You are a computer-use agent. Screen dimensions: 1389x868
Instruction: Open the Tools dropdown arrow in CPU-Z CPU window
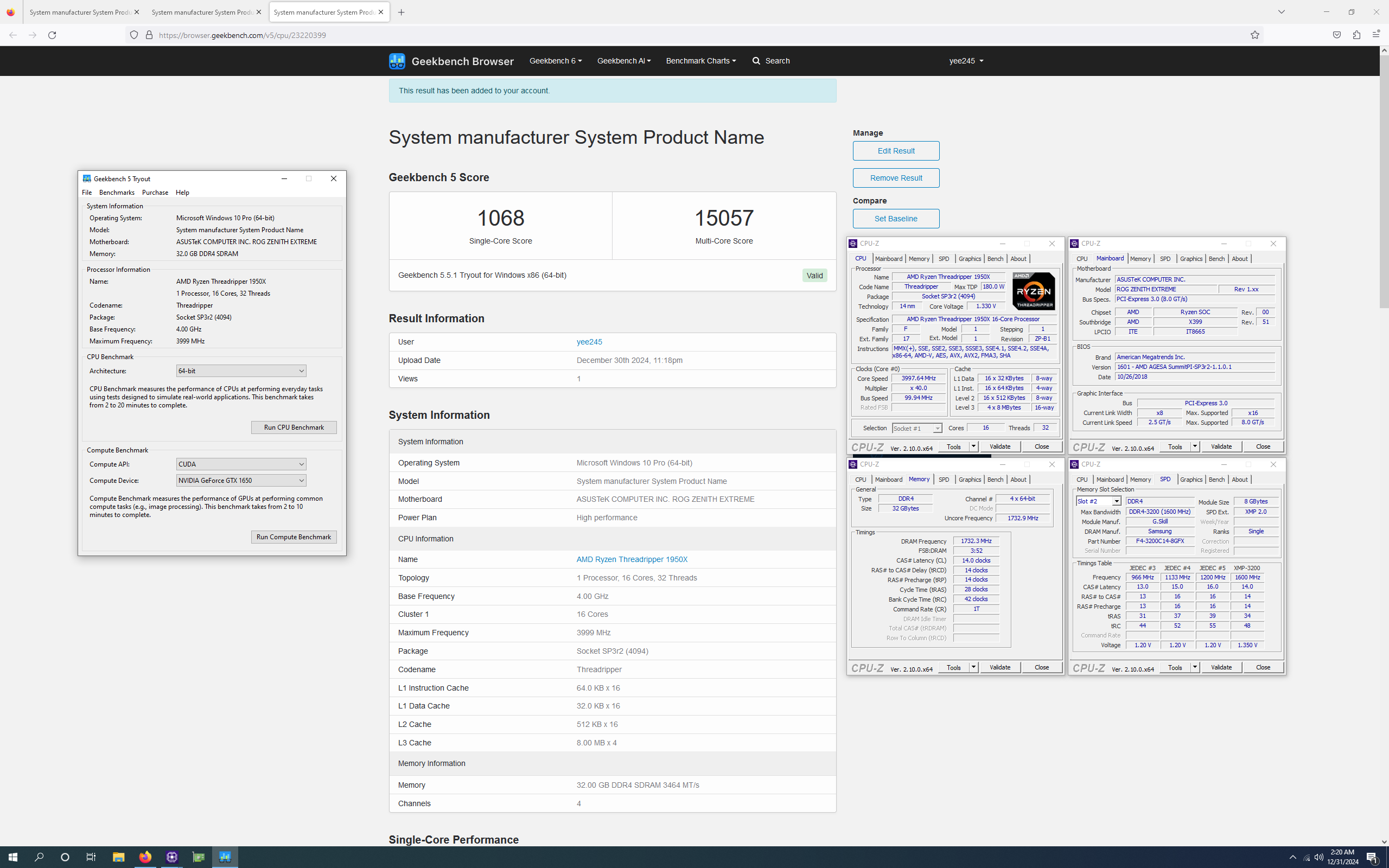pyautogui.click(x=973, y=446)
